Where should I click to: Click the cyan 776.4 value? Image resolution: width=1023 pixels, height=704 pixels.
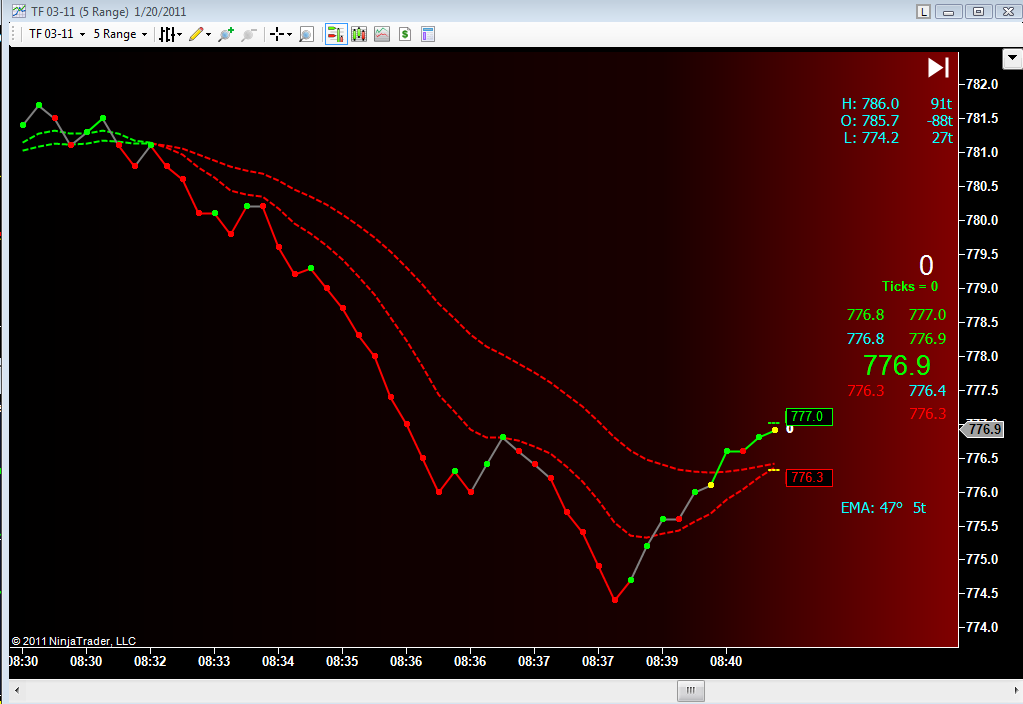pyautogui.click(x=927, y=391)
